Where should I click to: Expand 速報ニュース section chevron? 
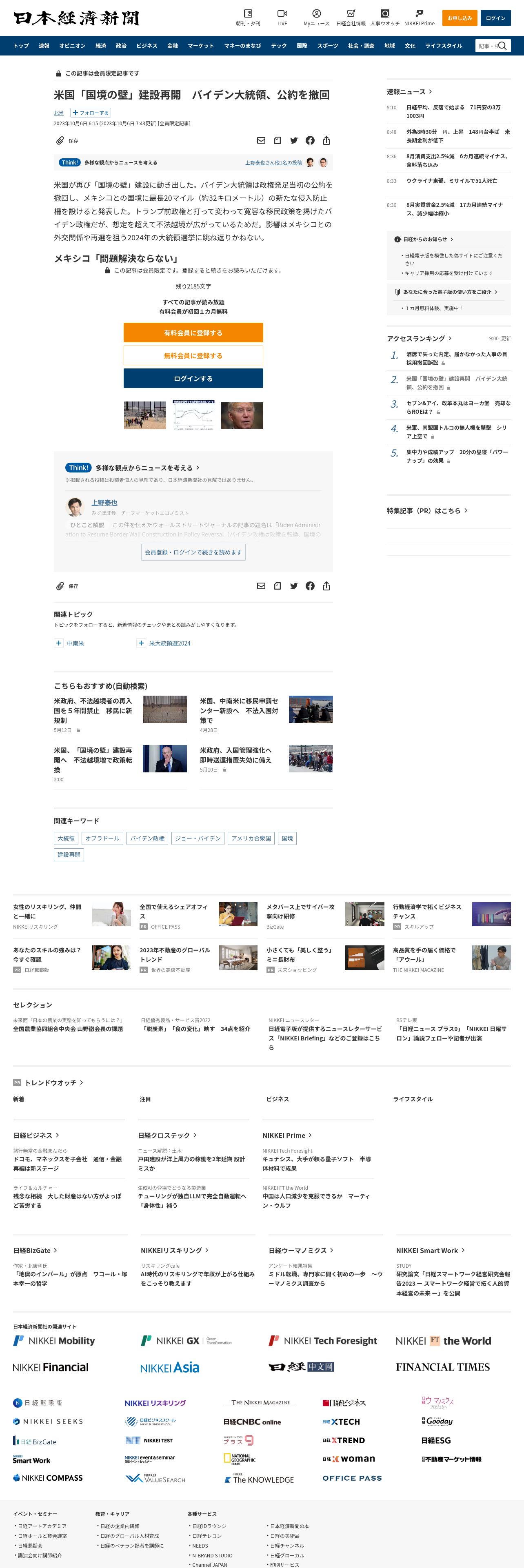(x=431, y=92)
